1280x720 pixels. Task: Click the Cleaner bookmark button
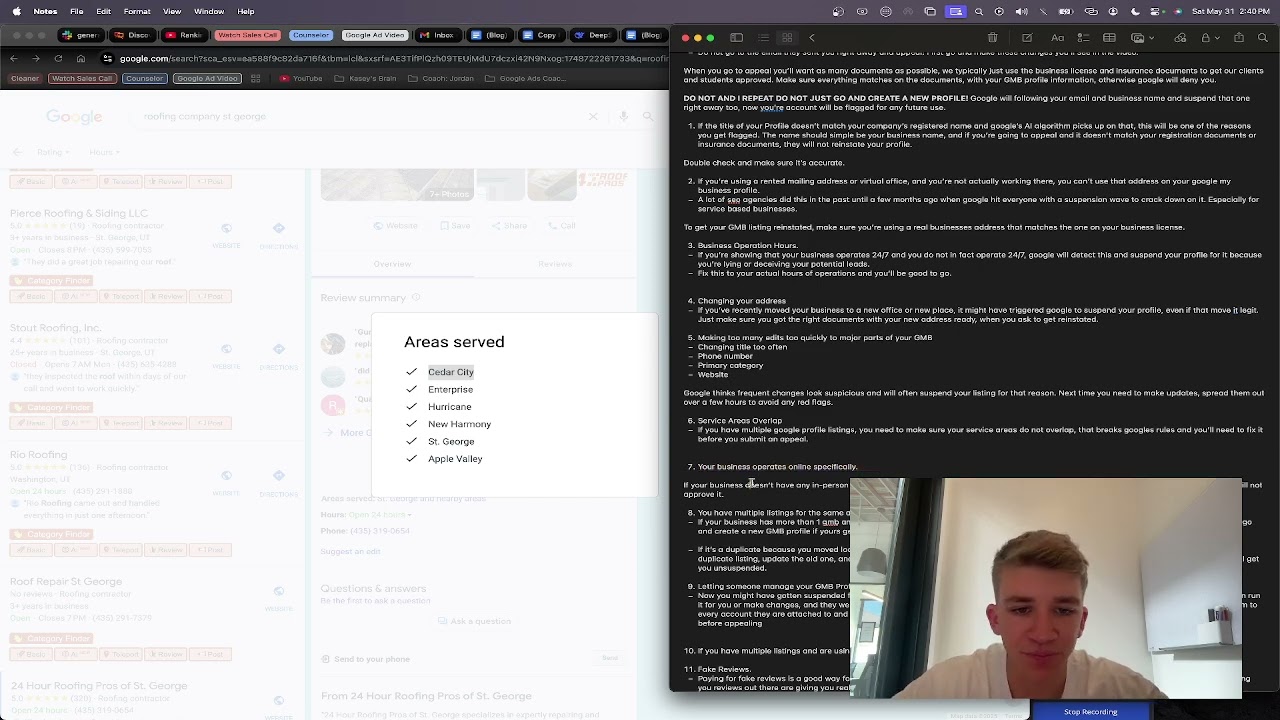25,79
